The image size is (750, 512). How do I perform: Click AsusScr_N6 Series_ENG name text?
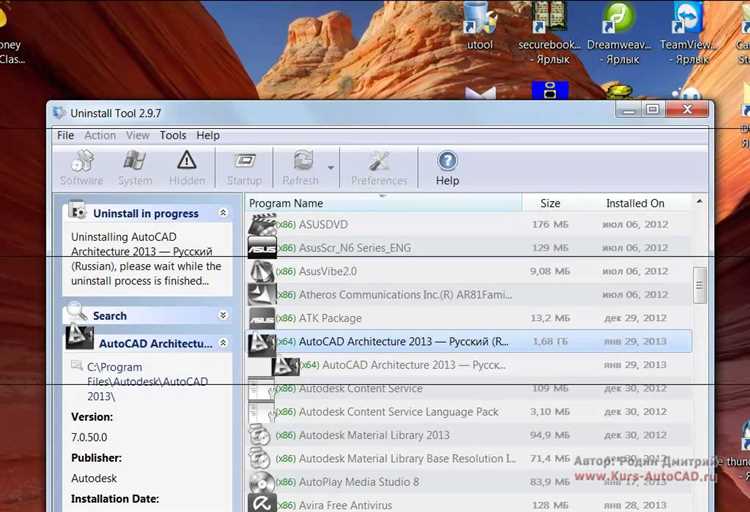354,248
